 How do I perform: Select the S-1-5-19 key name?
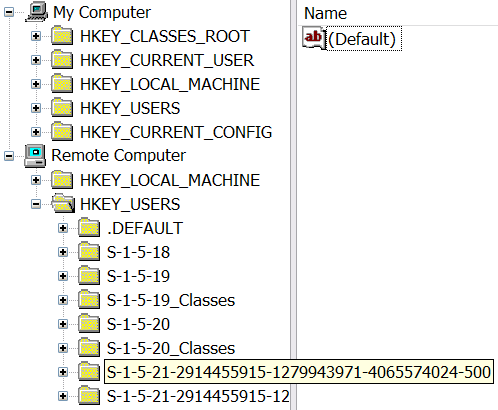point(138,276)
